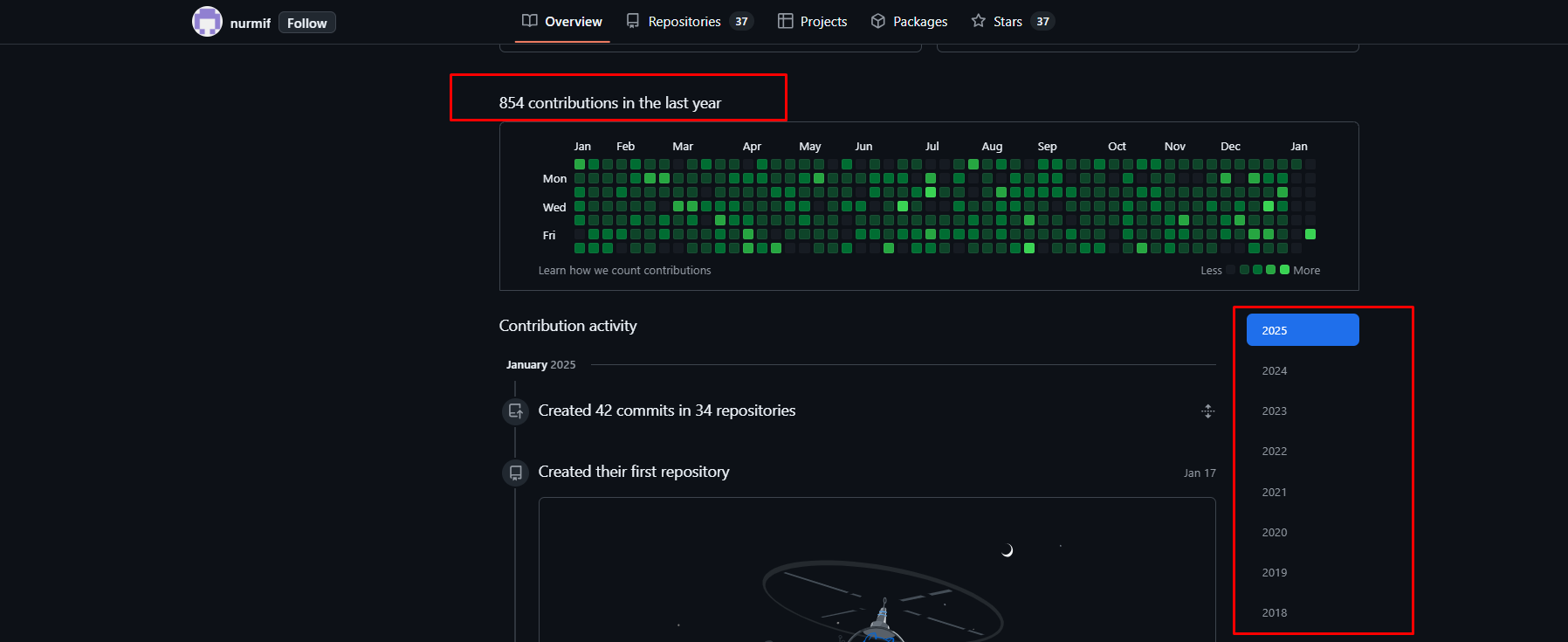Screen dimensions: 1568x642
Task: Open 'Learn how we count contributions' link
Action: click(624, 271)
